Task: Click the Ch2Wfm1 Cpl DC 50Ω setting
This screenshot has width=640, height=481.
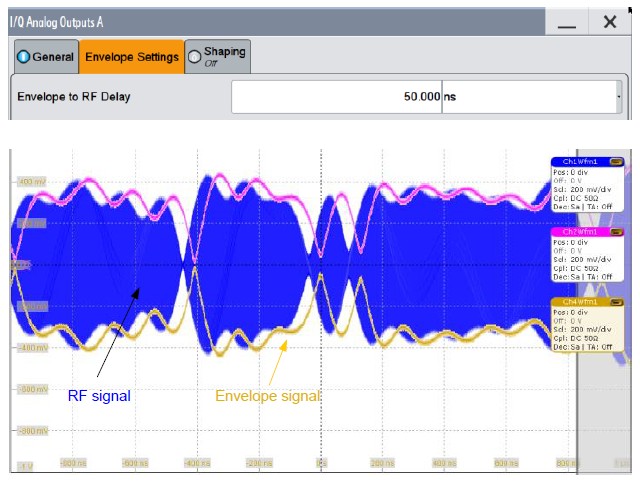Action: click(x=586, y=267)
